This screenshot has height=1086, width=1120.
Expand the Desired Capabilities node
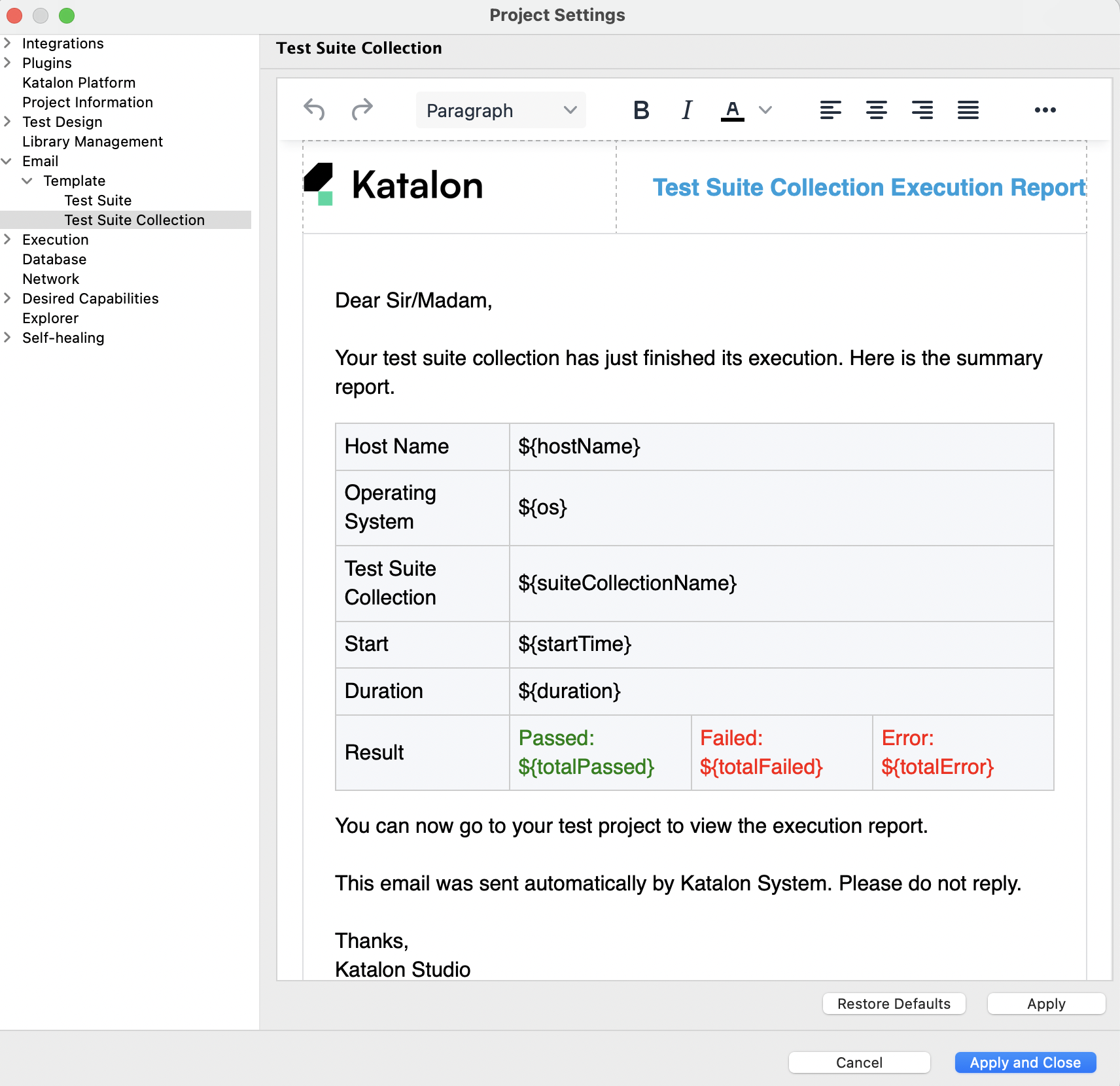click(7, 298)
